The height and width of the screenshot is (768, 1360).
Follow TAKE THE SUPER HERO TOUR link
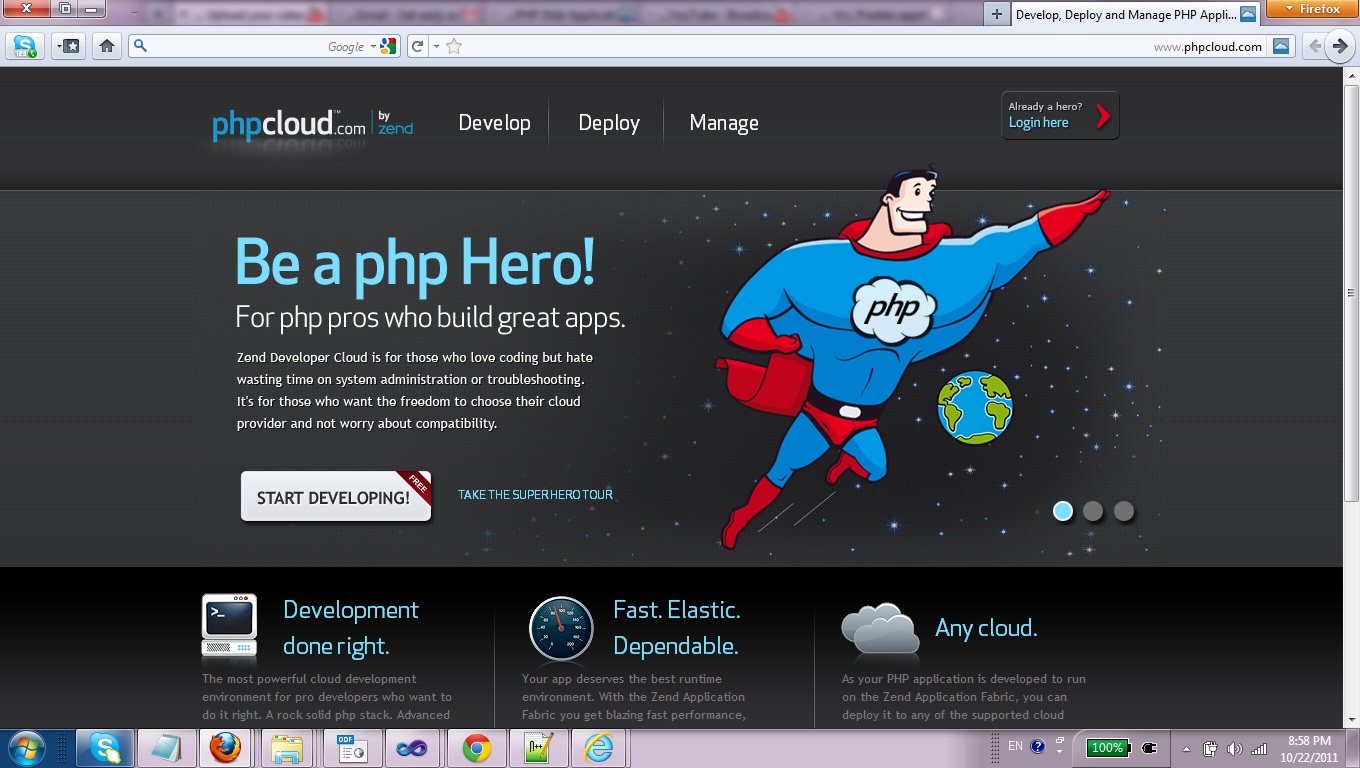pos(535,495)
